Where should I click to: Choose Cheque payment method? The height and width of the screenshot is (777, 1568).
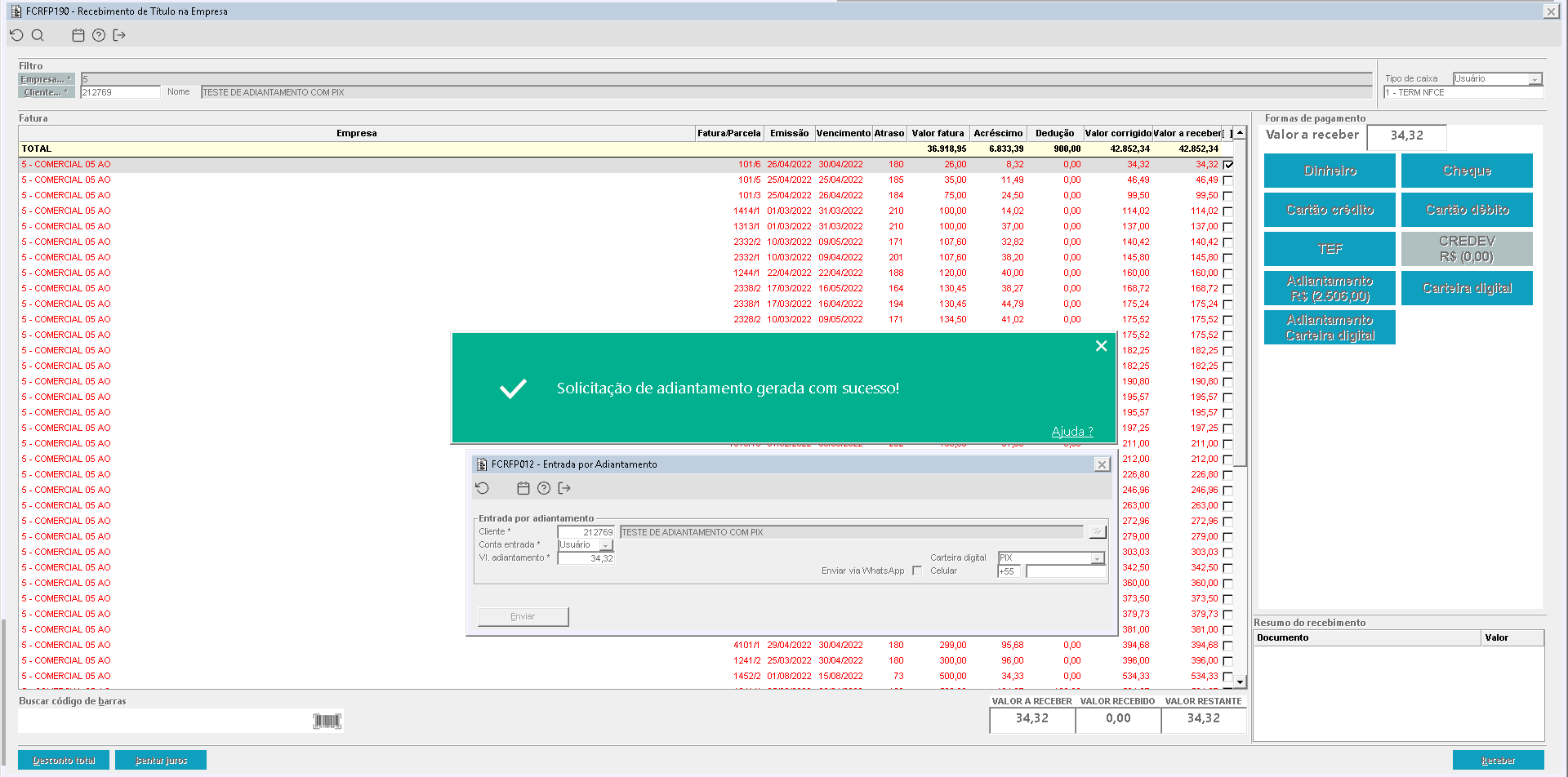point(1467,171)
